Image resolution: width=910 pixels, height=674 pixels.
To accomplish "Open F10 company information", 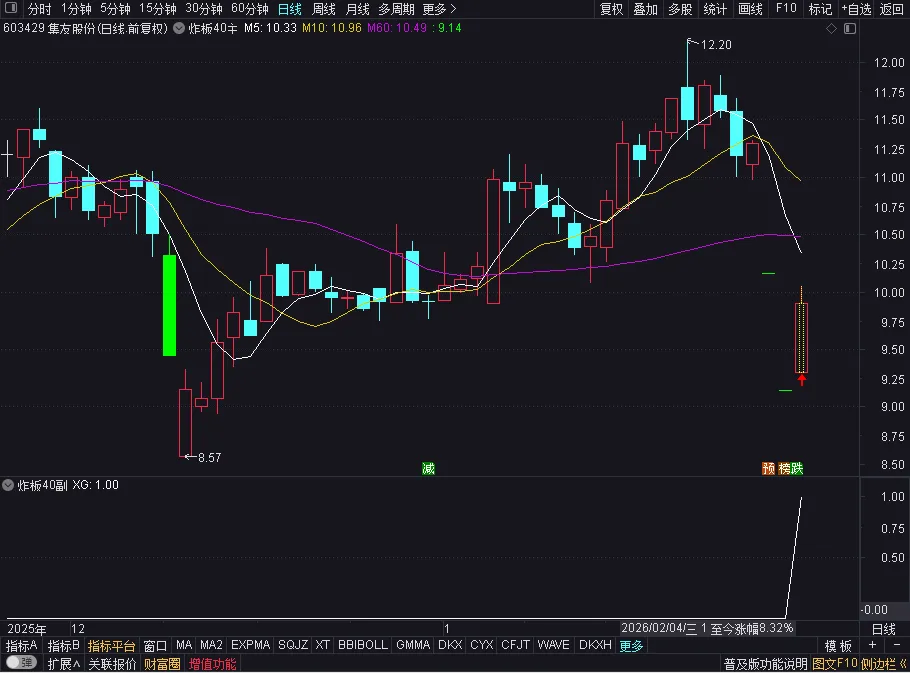I will [x=786, y=9].
